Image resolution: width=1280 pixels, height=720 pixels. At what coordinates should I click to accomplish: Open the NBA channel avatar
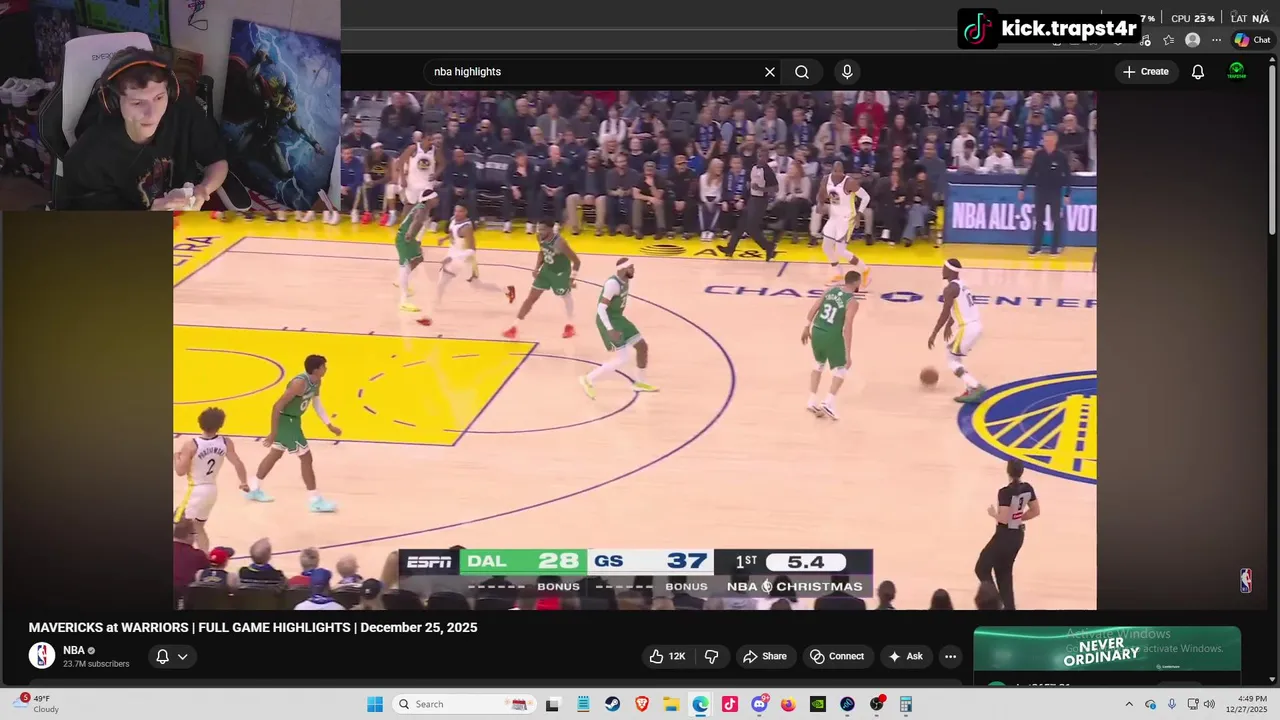[42, 656]
